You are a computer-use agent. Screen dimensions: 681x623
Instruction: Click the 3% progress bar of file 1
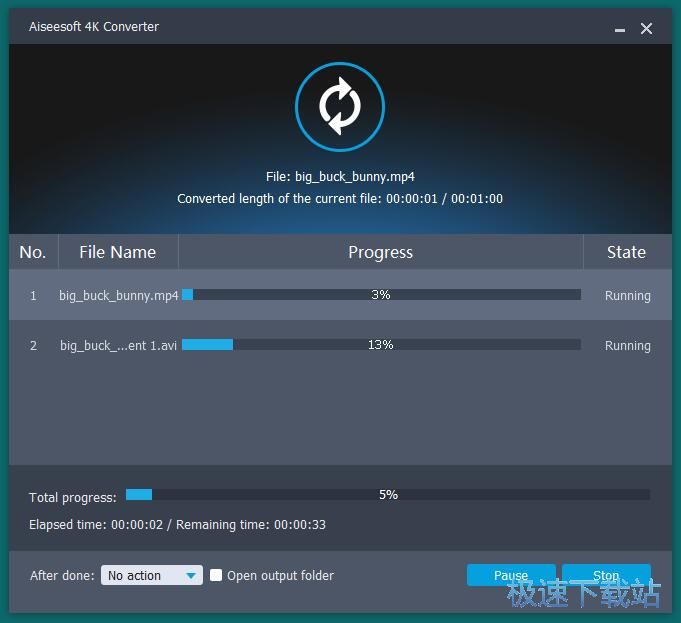[381, 295]
